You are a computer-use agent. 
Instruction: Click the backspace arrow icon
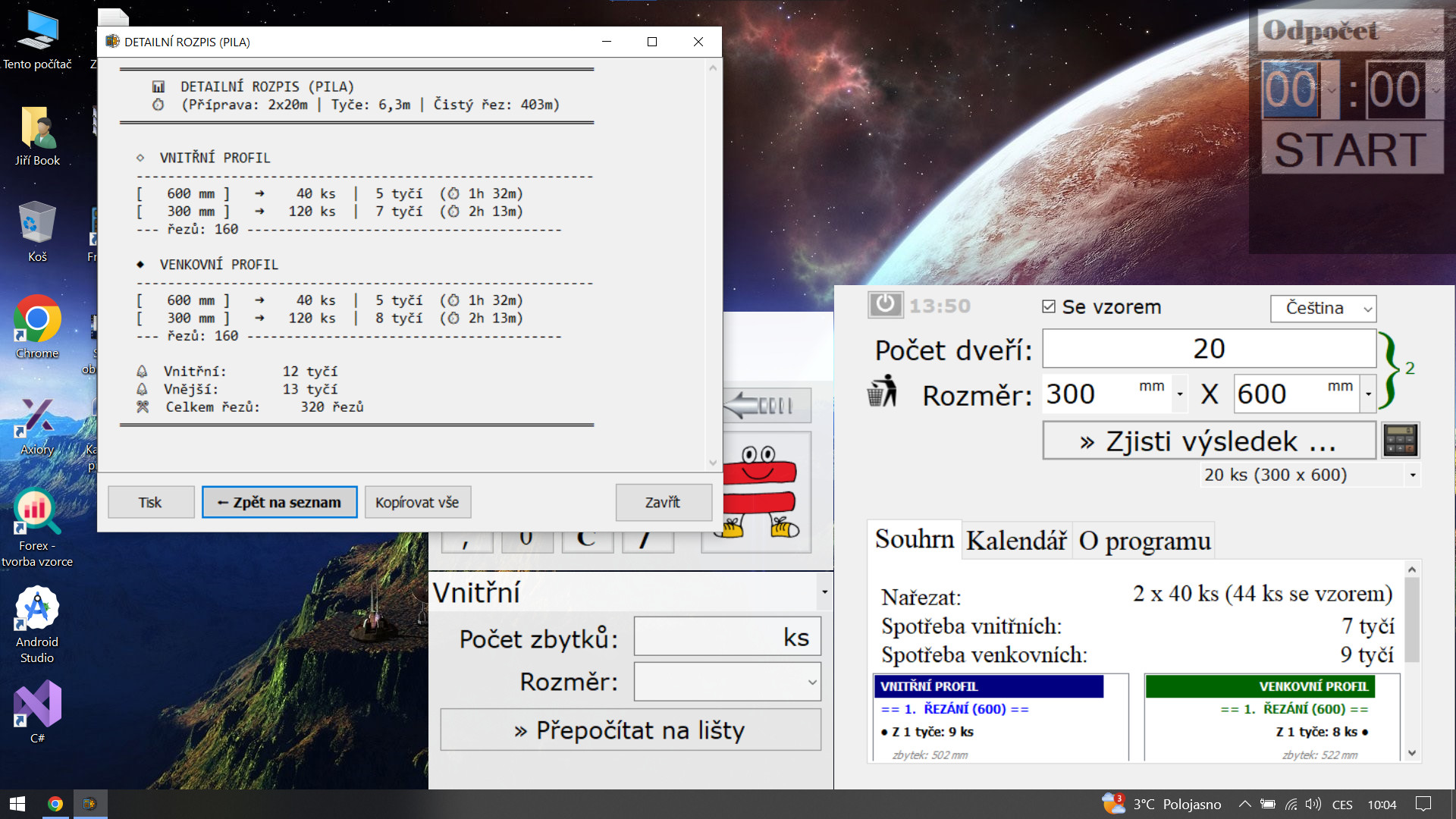pyautogui.click(x=766, y=406)
